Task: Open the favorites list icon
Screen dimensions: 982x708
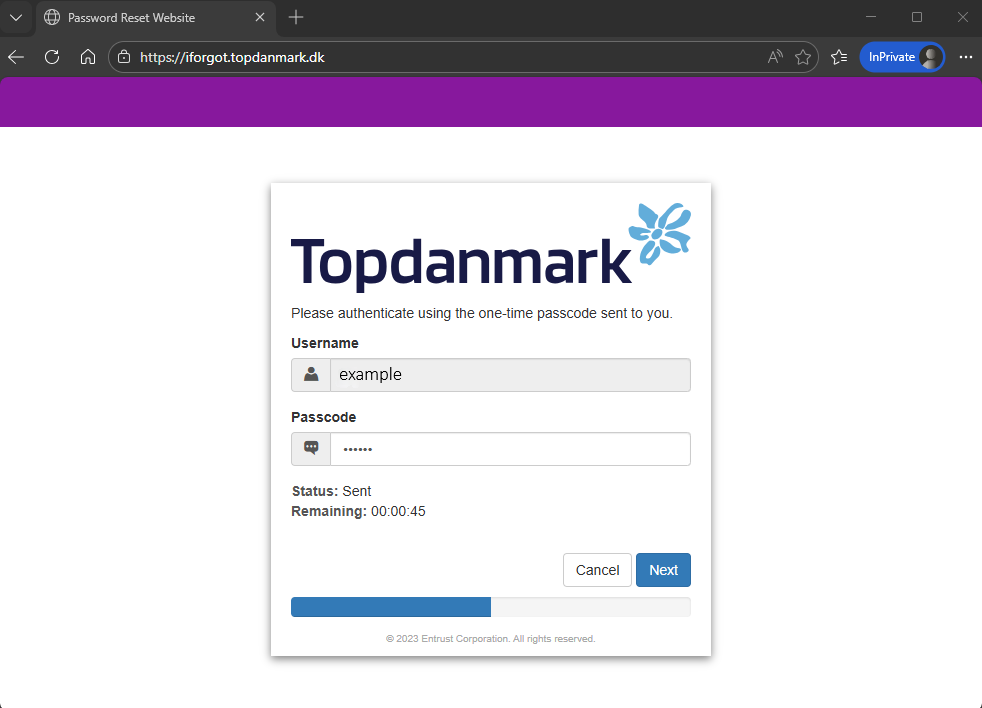Action: click(839, 57)
